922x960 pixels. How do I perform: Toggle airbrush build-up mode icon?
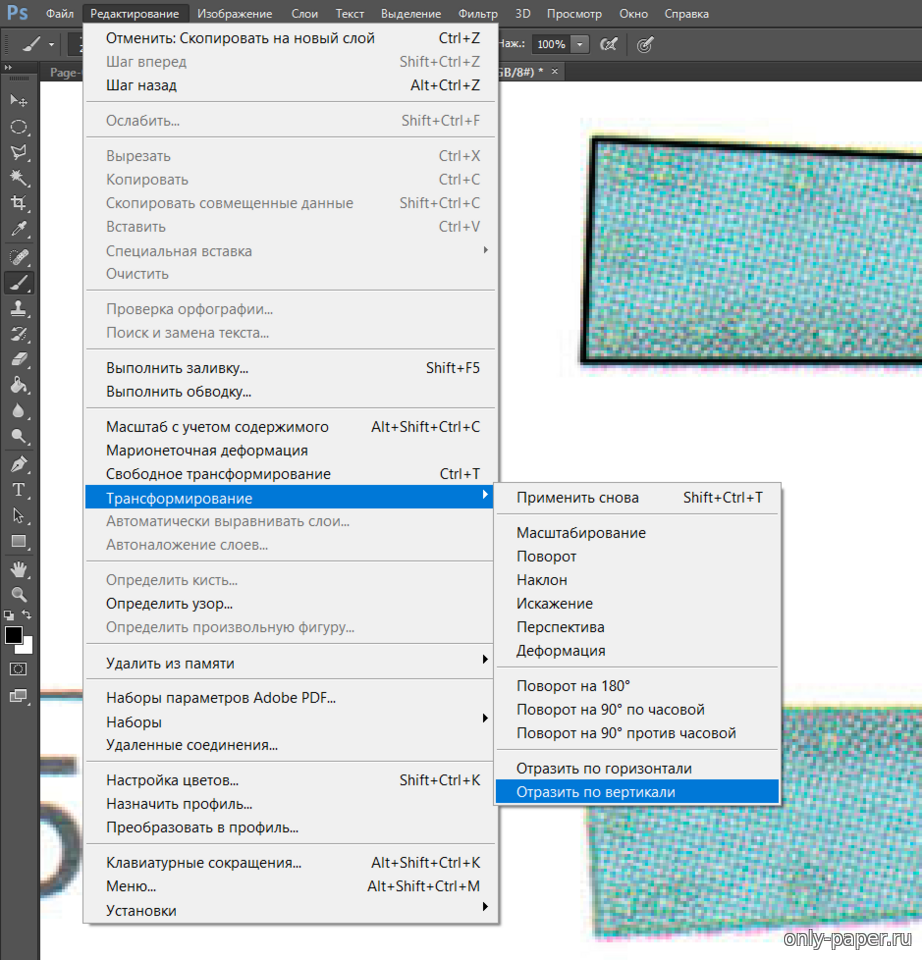tap(608, 45)
